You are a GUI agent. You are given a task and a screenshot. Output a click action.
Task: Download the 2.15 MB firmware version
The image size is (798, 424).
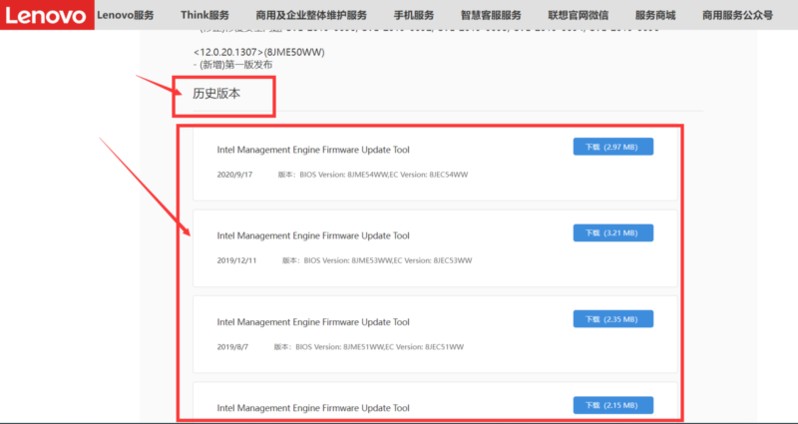613,405
